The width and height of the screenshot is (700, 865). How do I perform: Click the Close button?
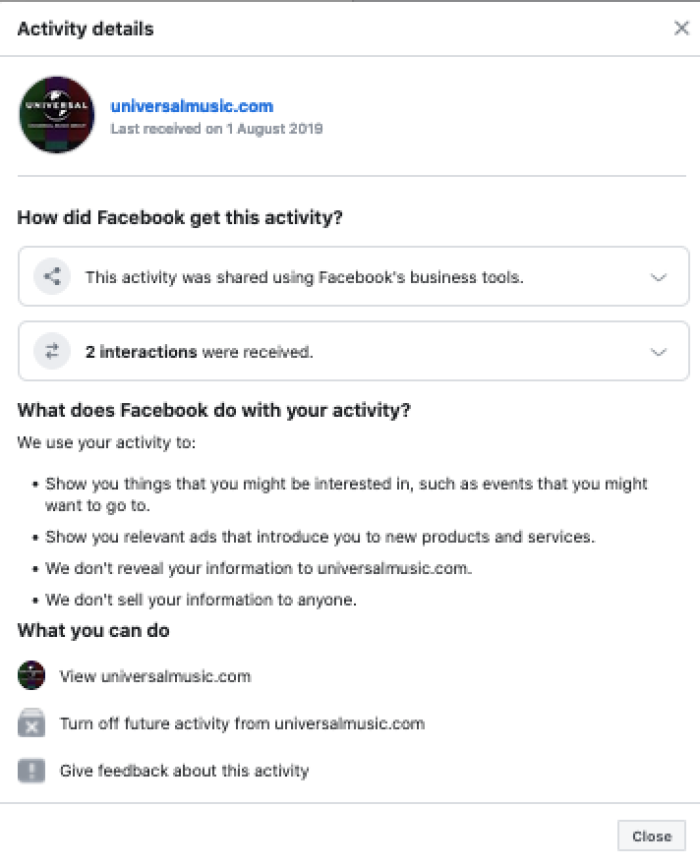(x=652, y=836)
